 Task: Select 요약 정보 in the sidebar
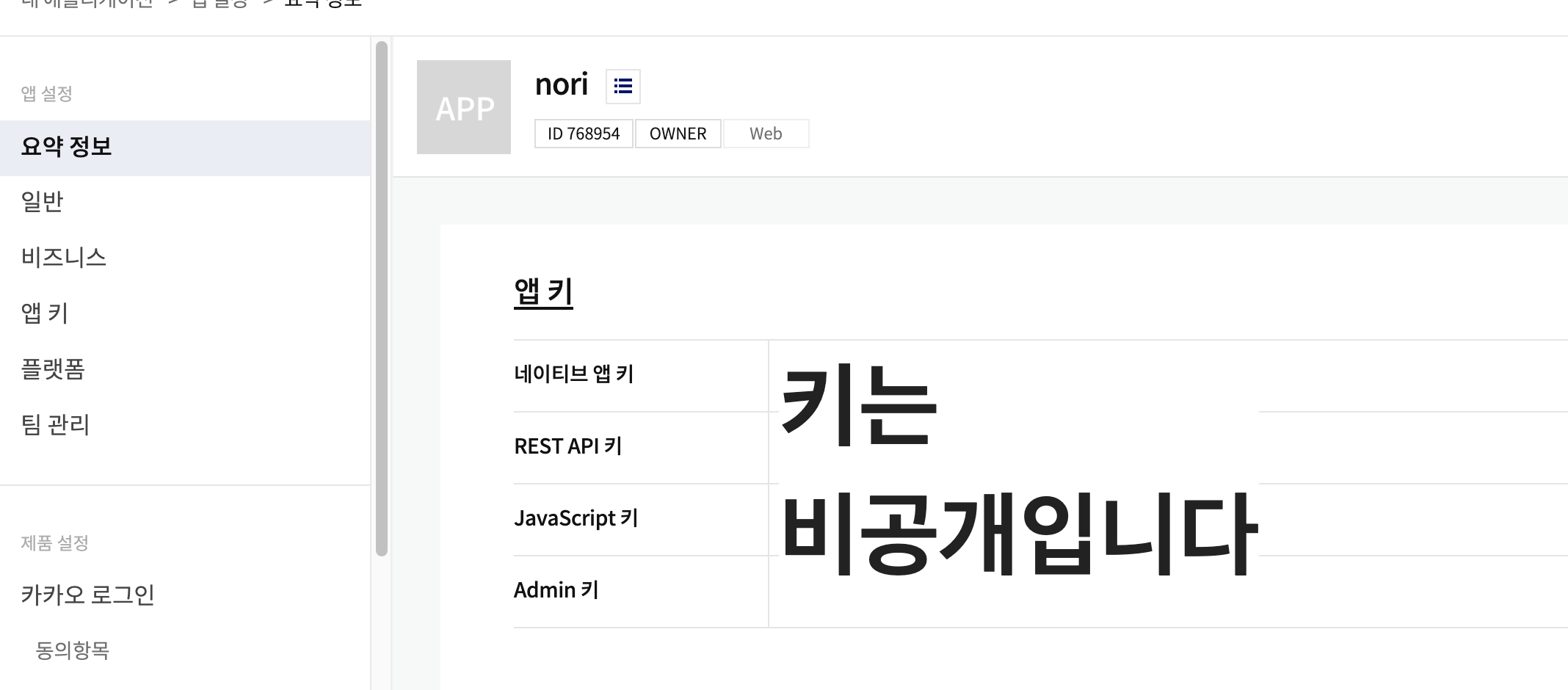[185, 148]
